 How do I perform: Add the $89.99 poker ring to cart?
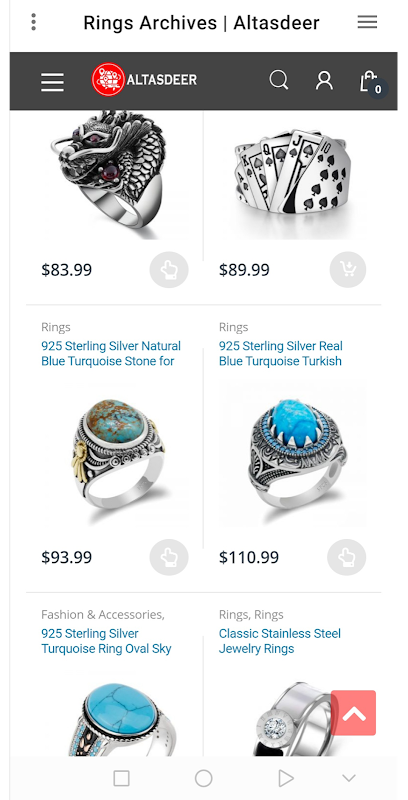coord(347,270)
